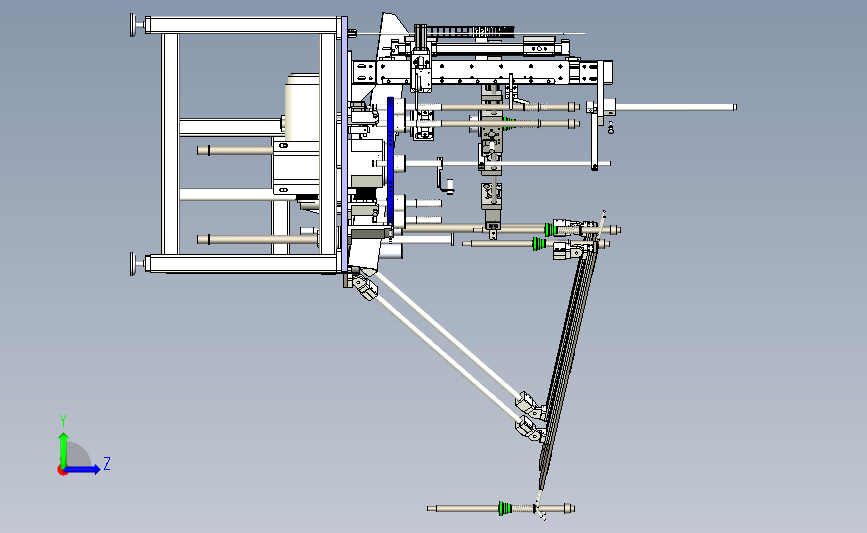This screenshot has width=867, height=533.
Task: Select the bottom-left leveling foot of the frame
Action: coord(134,263)
